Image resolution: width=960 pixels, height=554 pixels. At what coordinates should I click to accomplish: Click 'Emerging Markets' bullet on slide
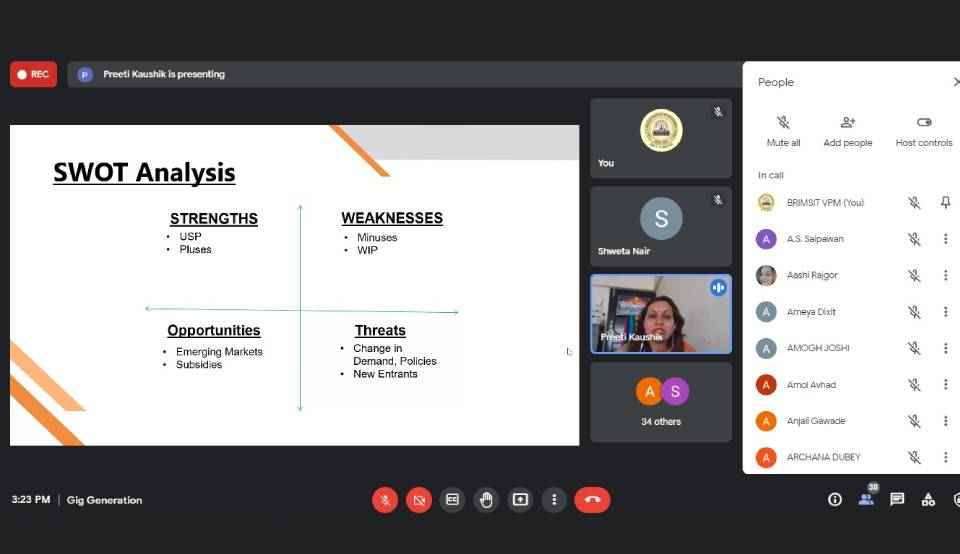tap(219, 352)
